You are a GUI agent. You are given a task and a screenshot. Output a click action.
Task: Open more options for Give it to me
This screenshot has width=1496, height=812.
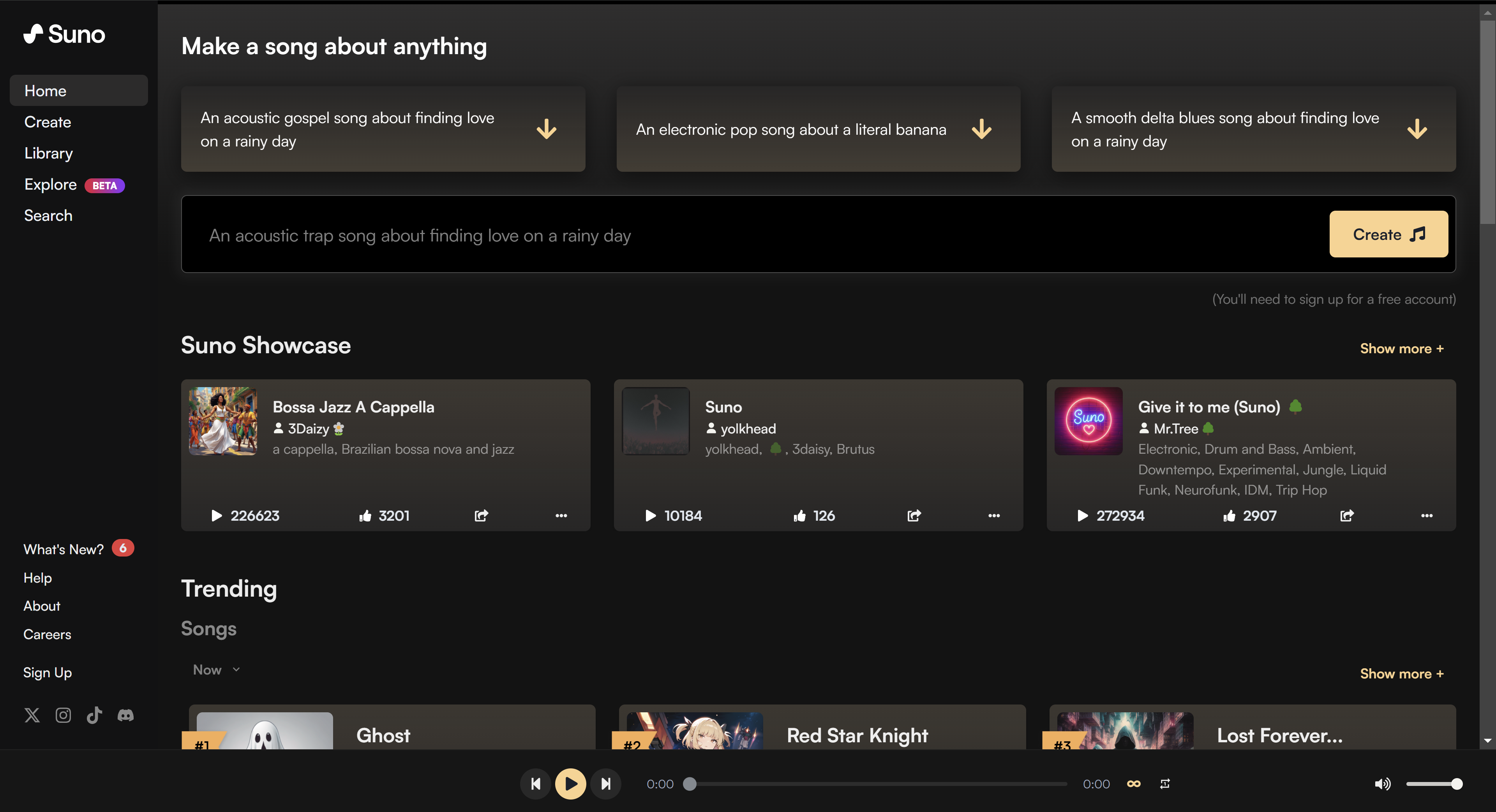[x=1427, y=515]
